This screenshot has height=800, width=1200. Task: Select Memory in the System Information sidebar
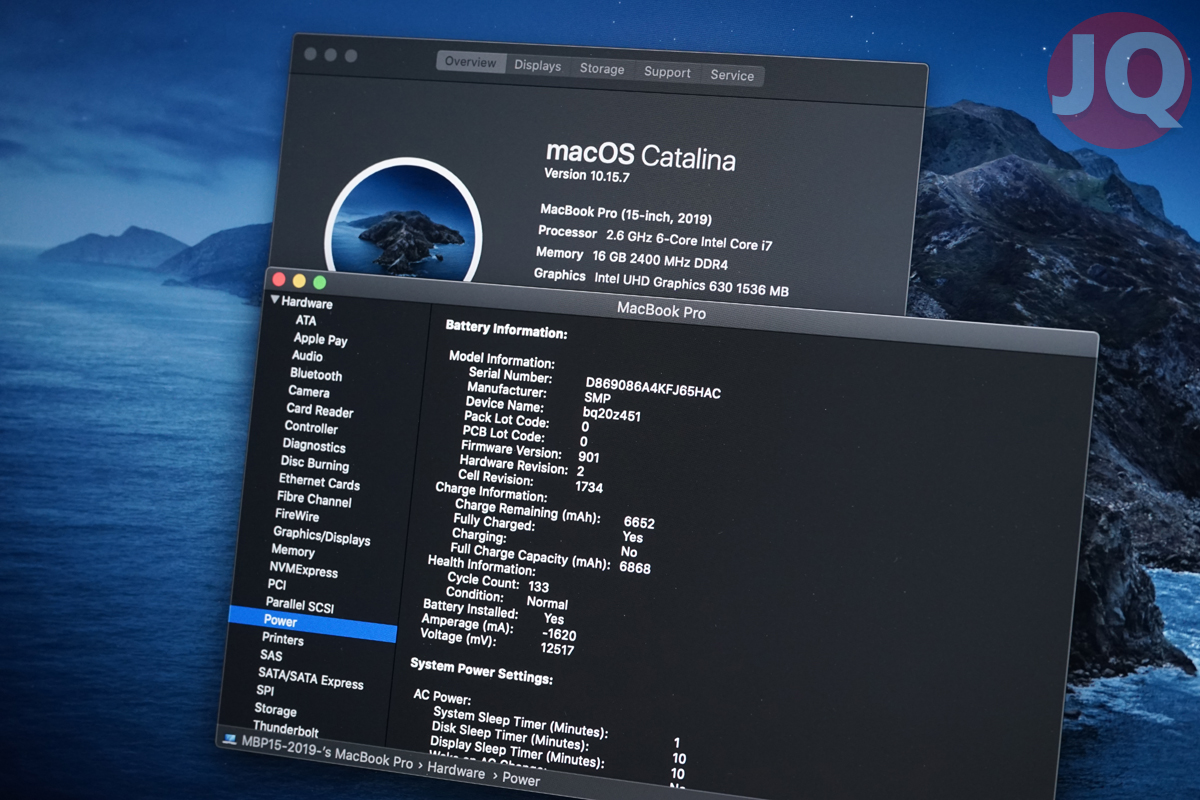click(x=293, y=551)
